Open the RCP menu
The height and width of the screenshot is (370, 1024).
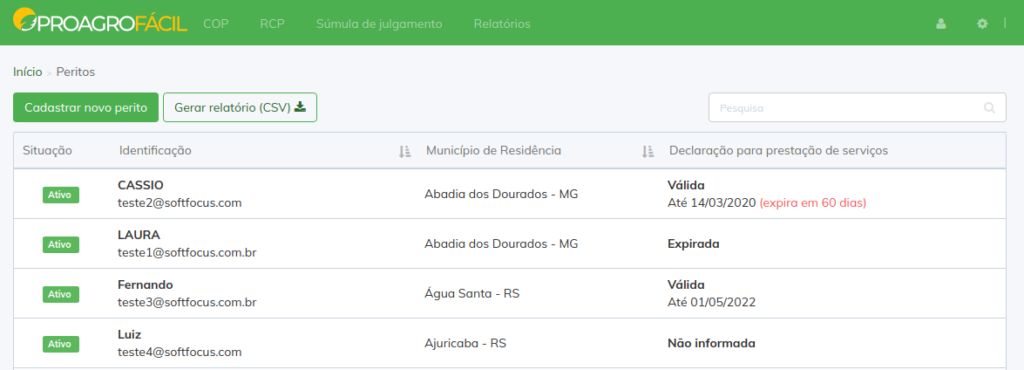click(272, 24)
